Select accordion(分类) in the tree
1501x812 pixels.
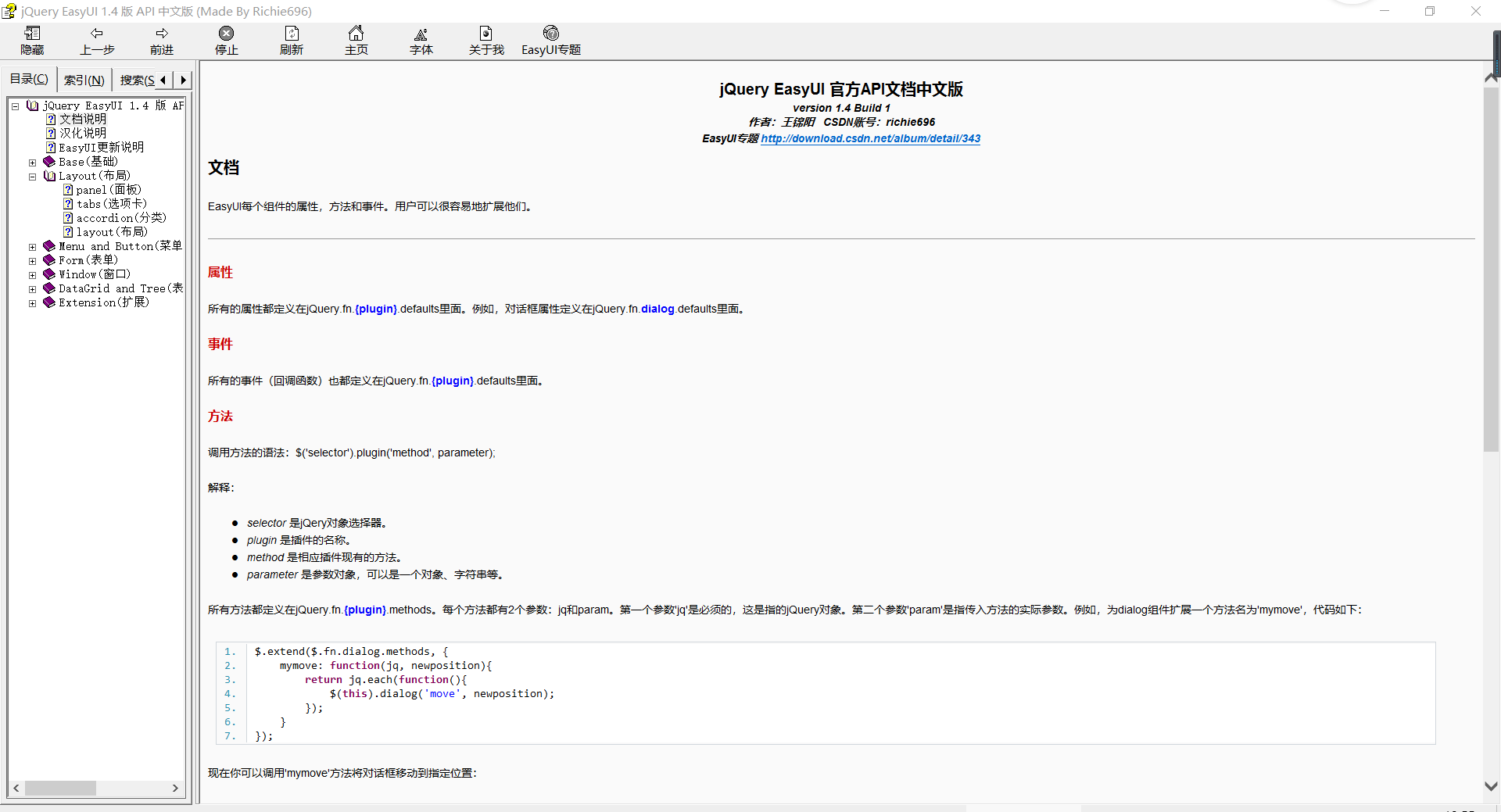tap(121, 218)
